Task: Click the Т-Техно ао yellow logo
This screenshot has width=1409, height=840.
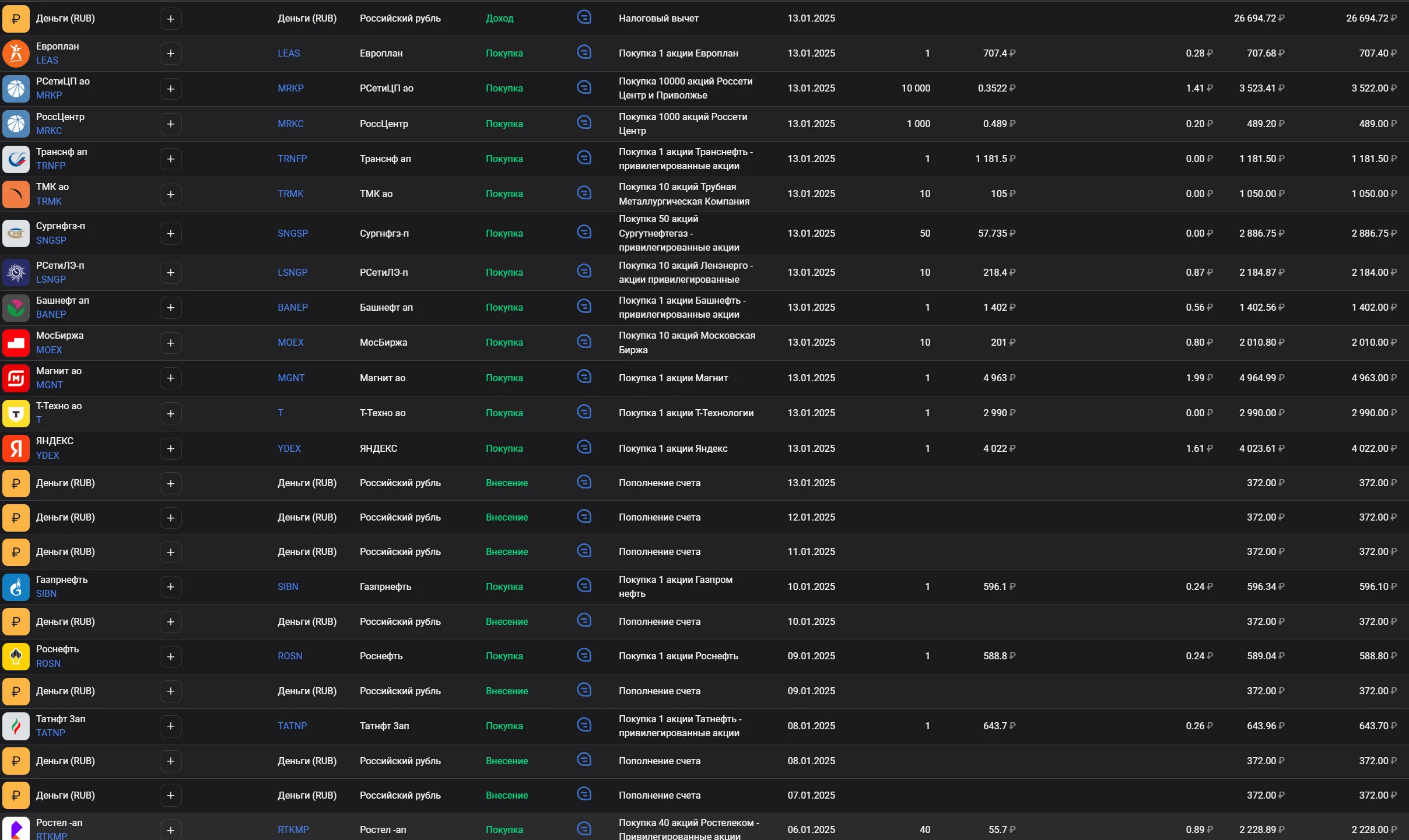Action: coord(16,413)
